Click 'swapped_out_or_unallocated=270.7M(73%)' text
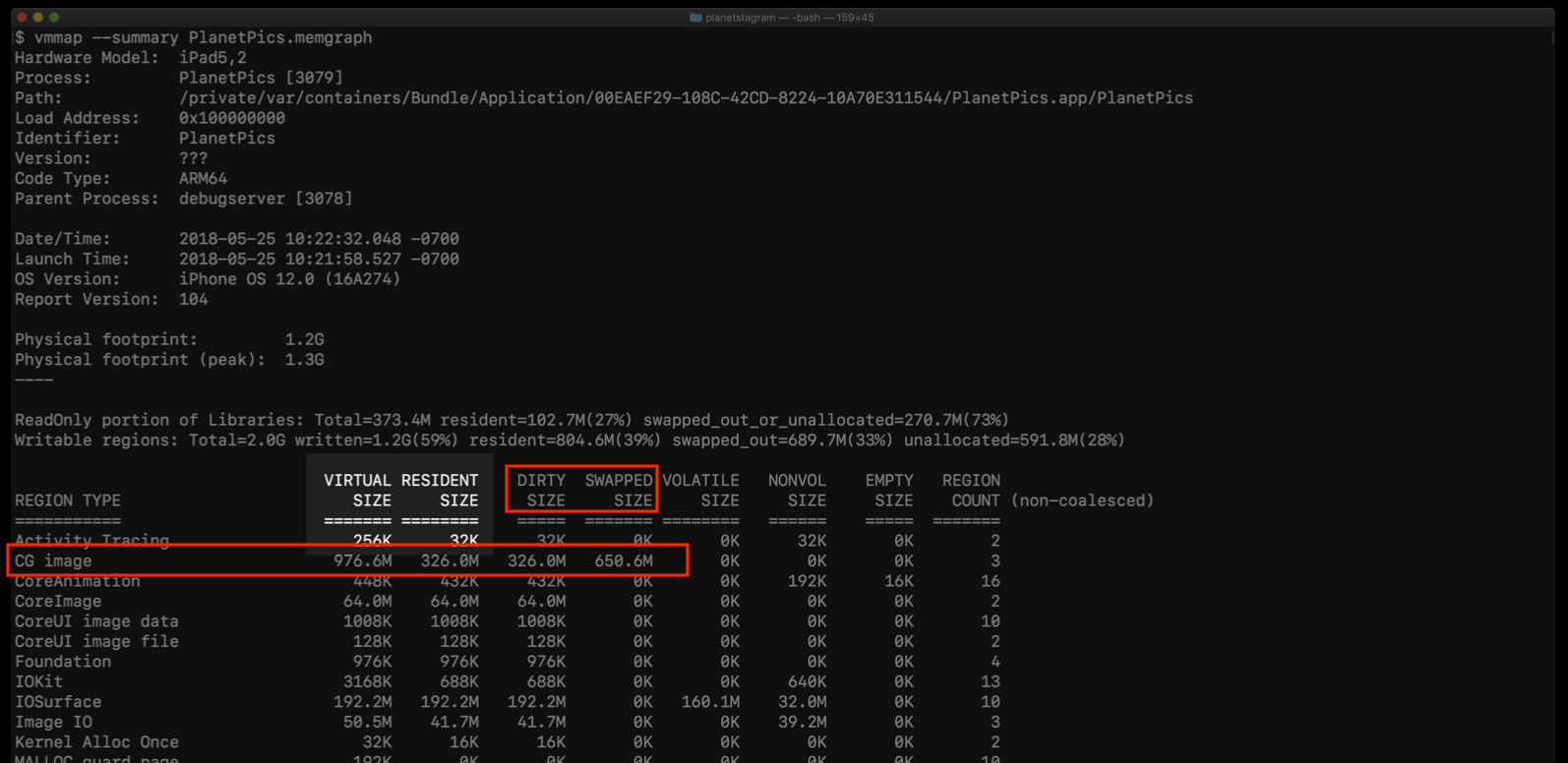Image resolution: width=1568 pixels, height=763 pixels. click(826, 421)
